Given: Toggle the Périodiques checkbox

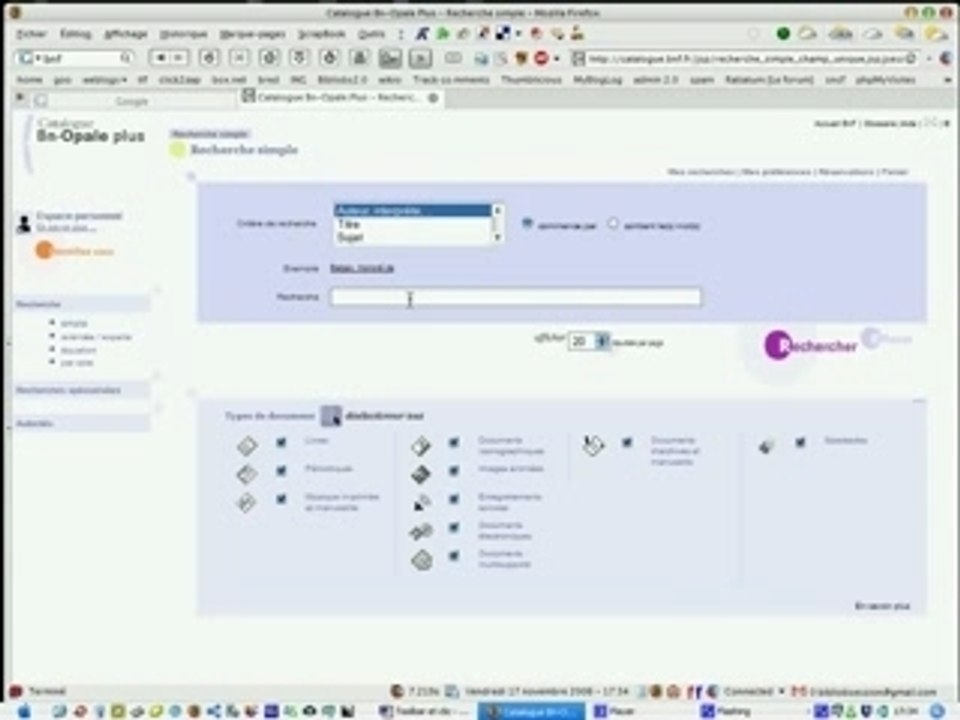Looking at the screenshot, I should coord(281,470).
